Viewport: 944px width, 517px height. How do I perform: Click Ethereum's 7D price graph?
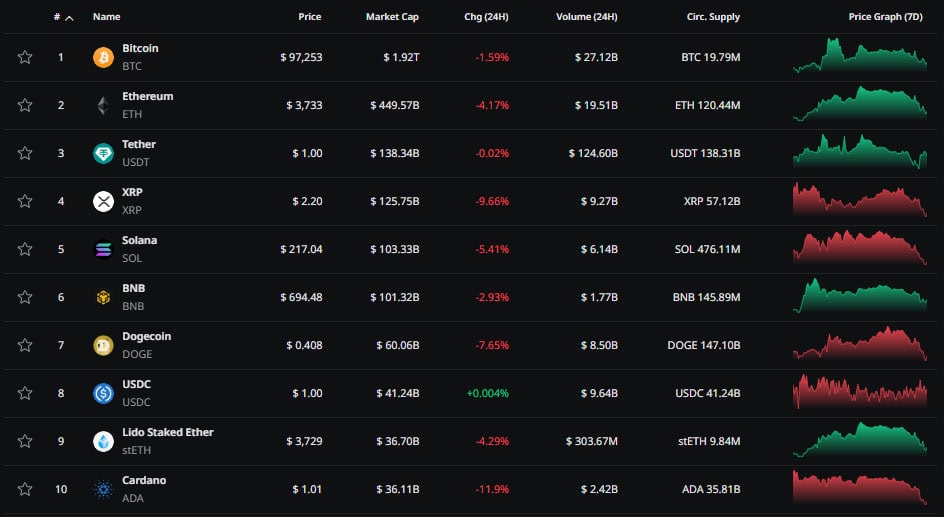point(859,105)
